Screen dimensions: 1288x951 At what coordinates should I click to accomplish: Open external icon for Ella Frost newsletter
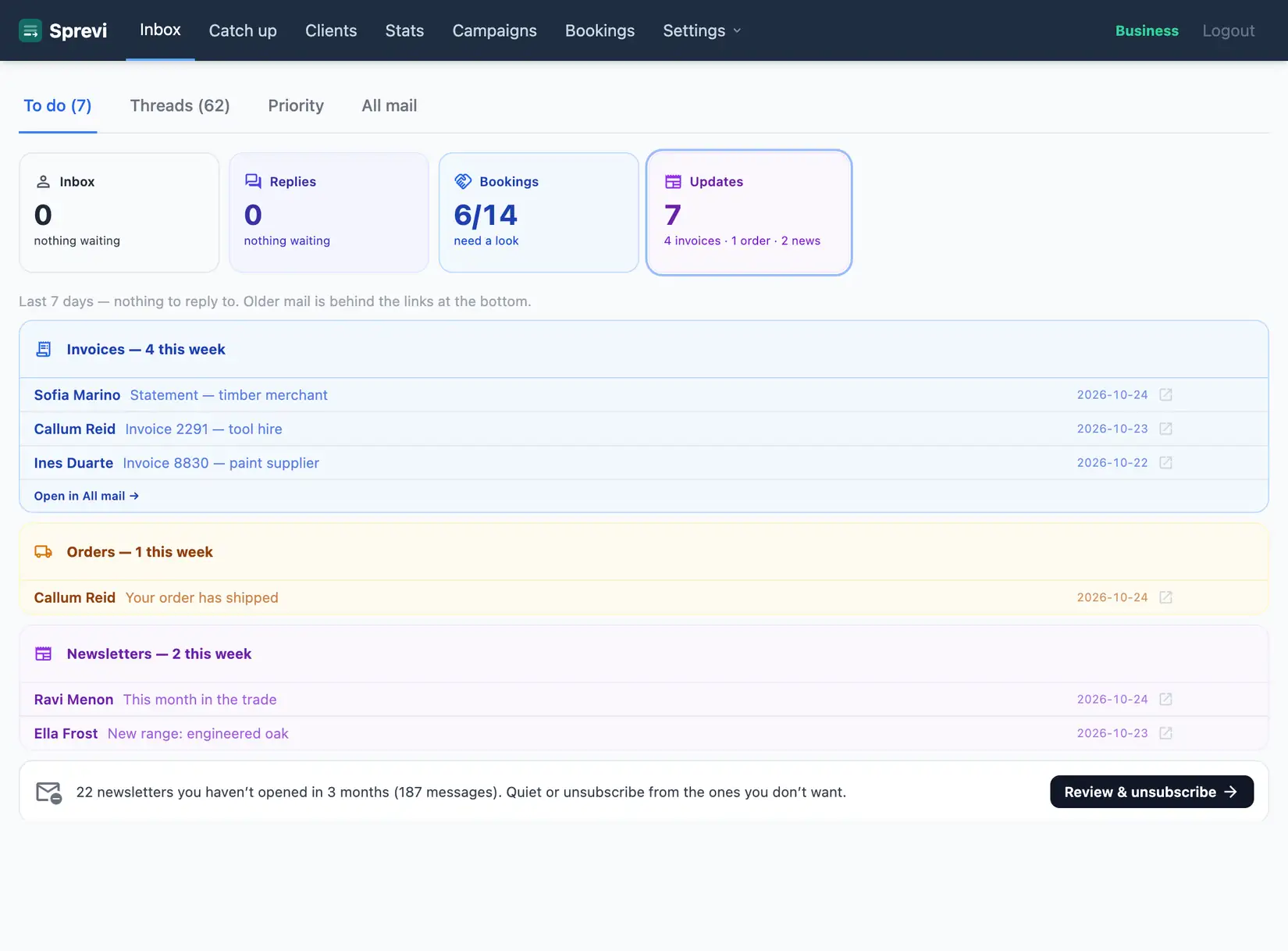(x=1165, y=733)
